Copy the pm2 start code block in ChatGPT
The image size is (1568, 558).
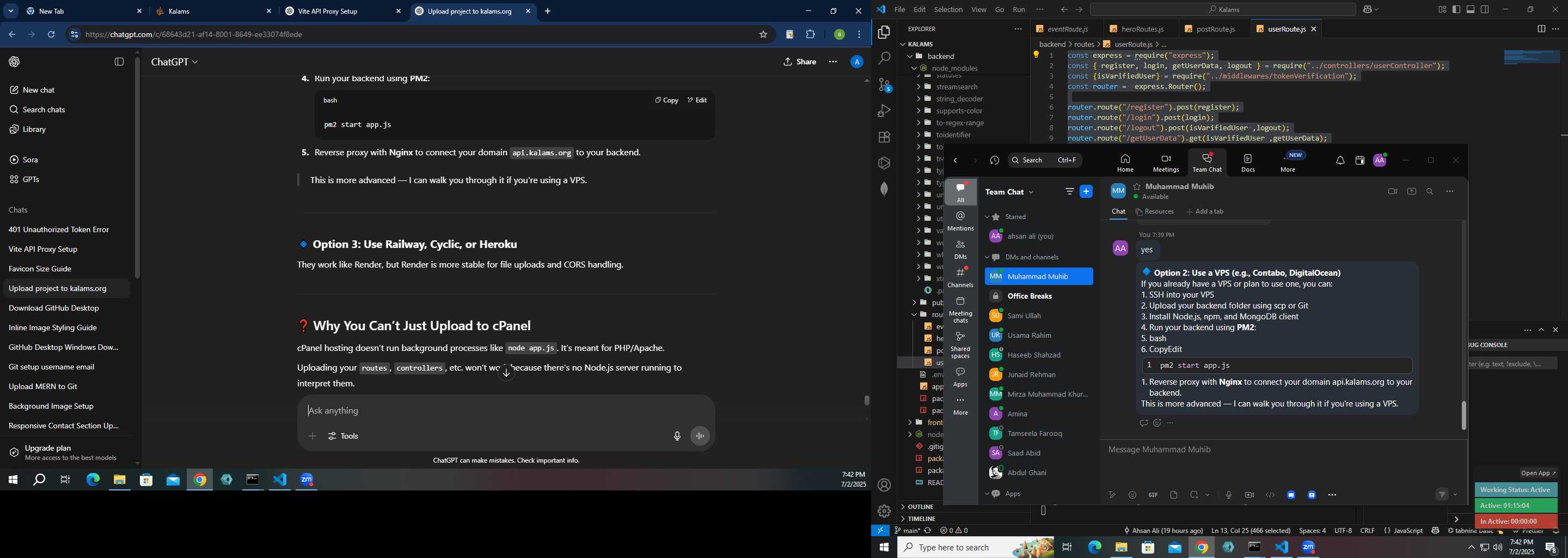tap(666, 100)
